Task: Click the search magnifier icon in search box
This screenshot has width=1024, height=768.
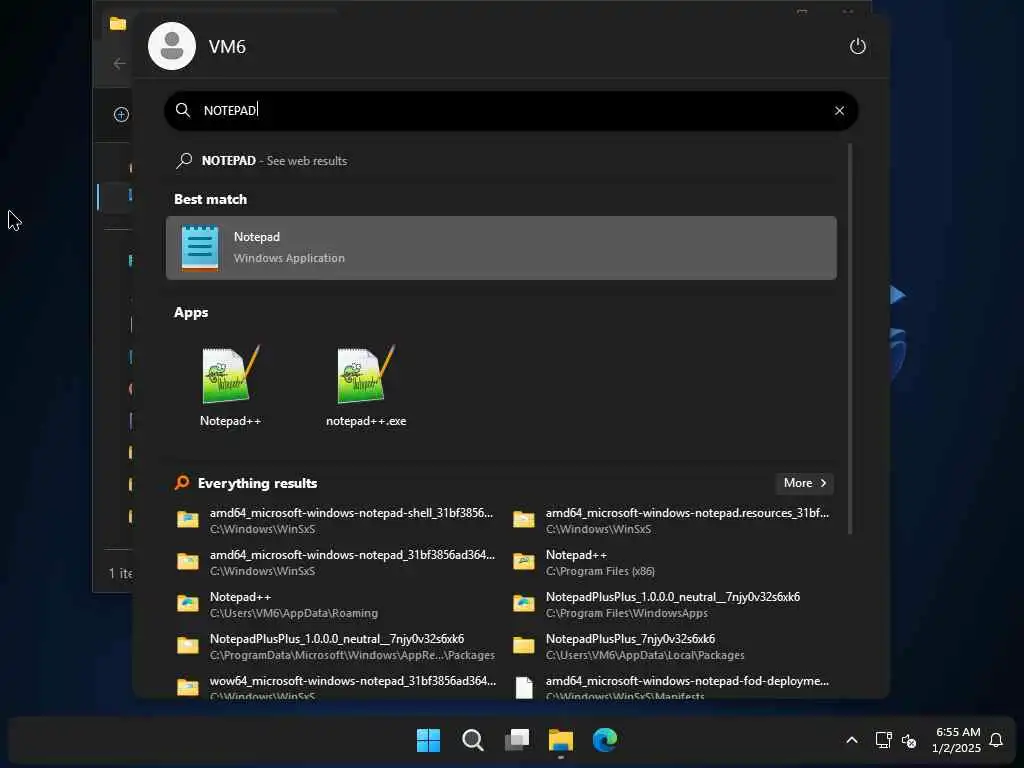Action: [x=183, y=110]
